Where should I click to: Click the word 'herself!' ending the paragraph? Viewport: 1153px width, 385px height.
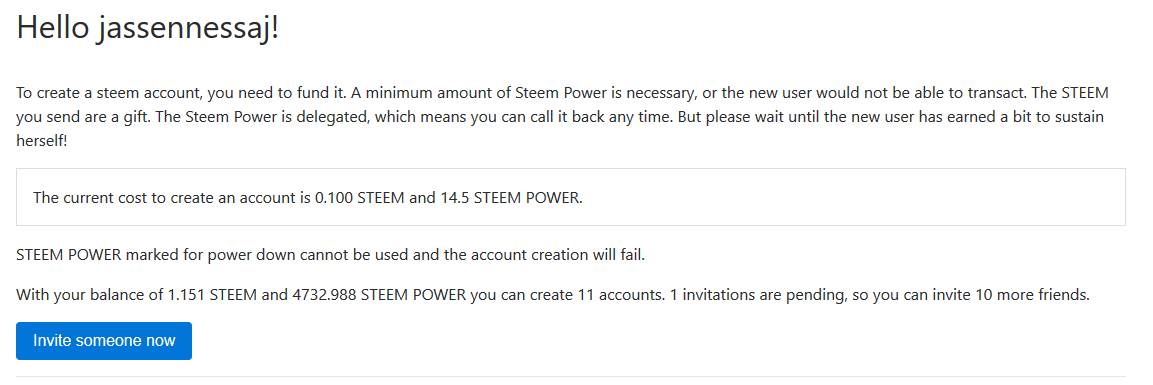(41, 140)
